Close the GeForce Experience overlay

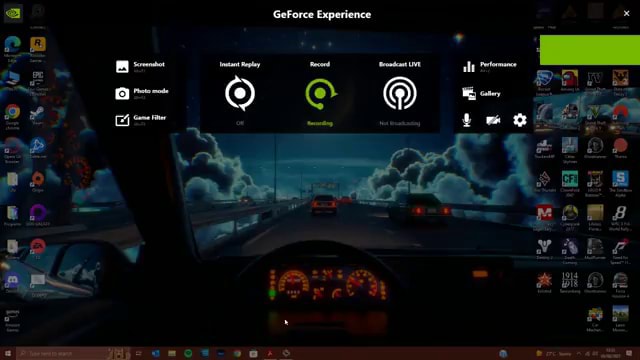pyautogui.click(x=627, y=13)
